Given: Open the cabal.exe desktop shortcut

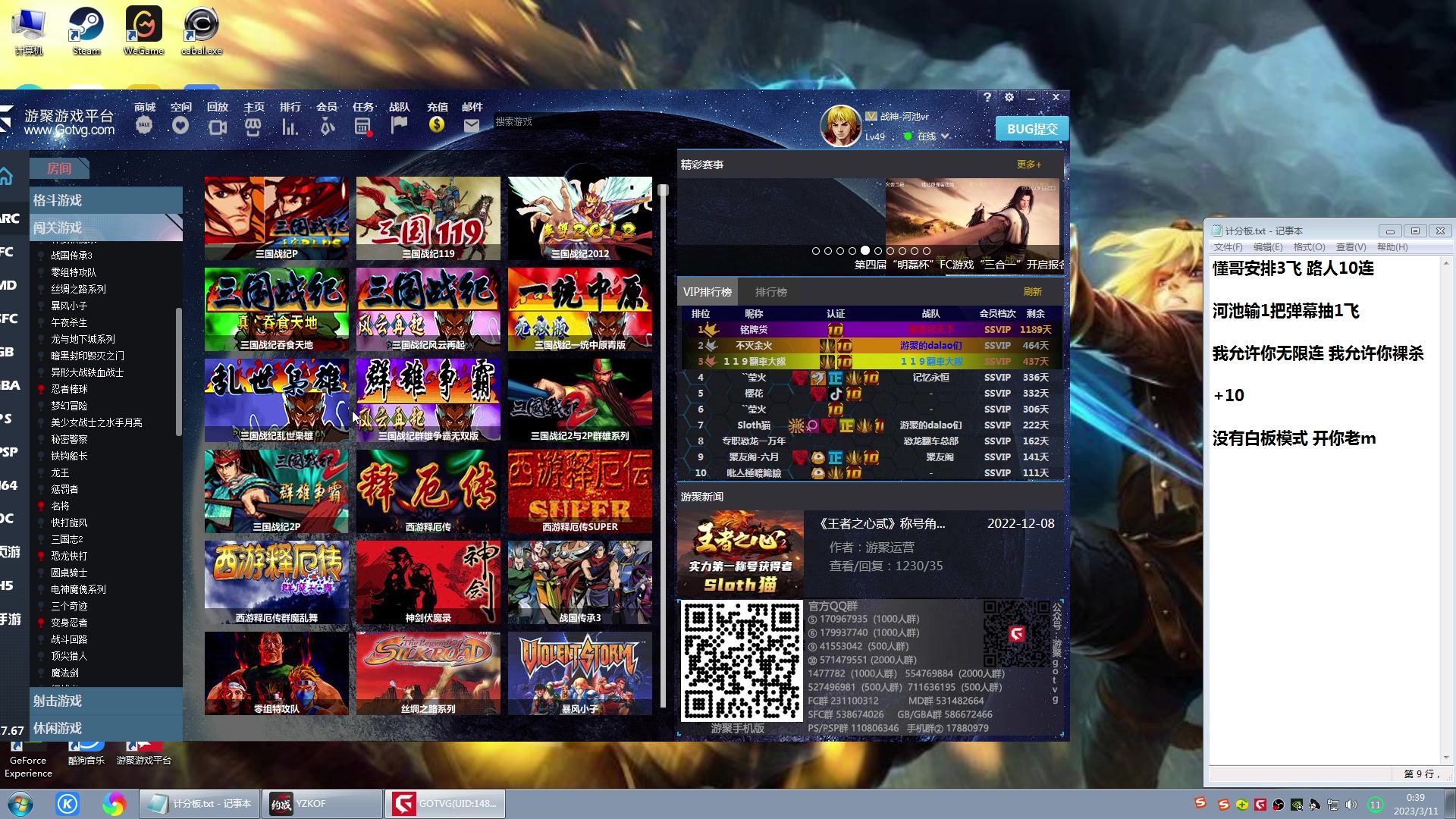Looking at the screenshot, I should pos(202,31).
